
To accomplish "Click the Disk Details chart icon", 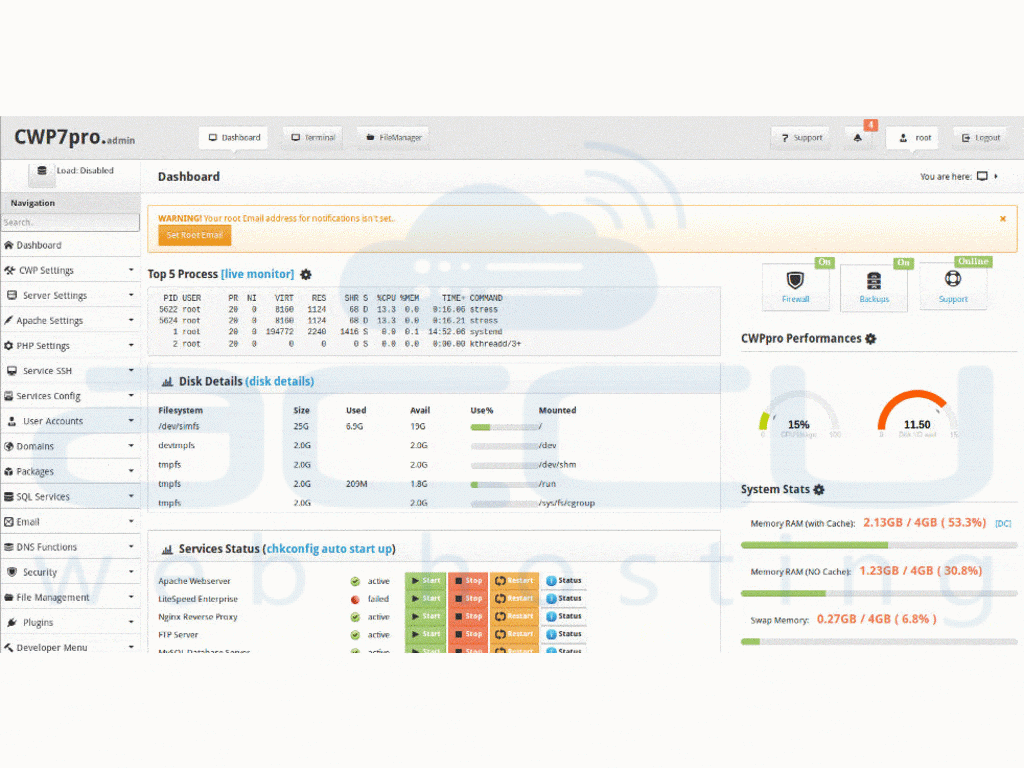I will tap(167, 381).
